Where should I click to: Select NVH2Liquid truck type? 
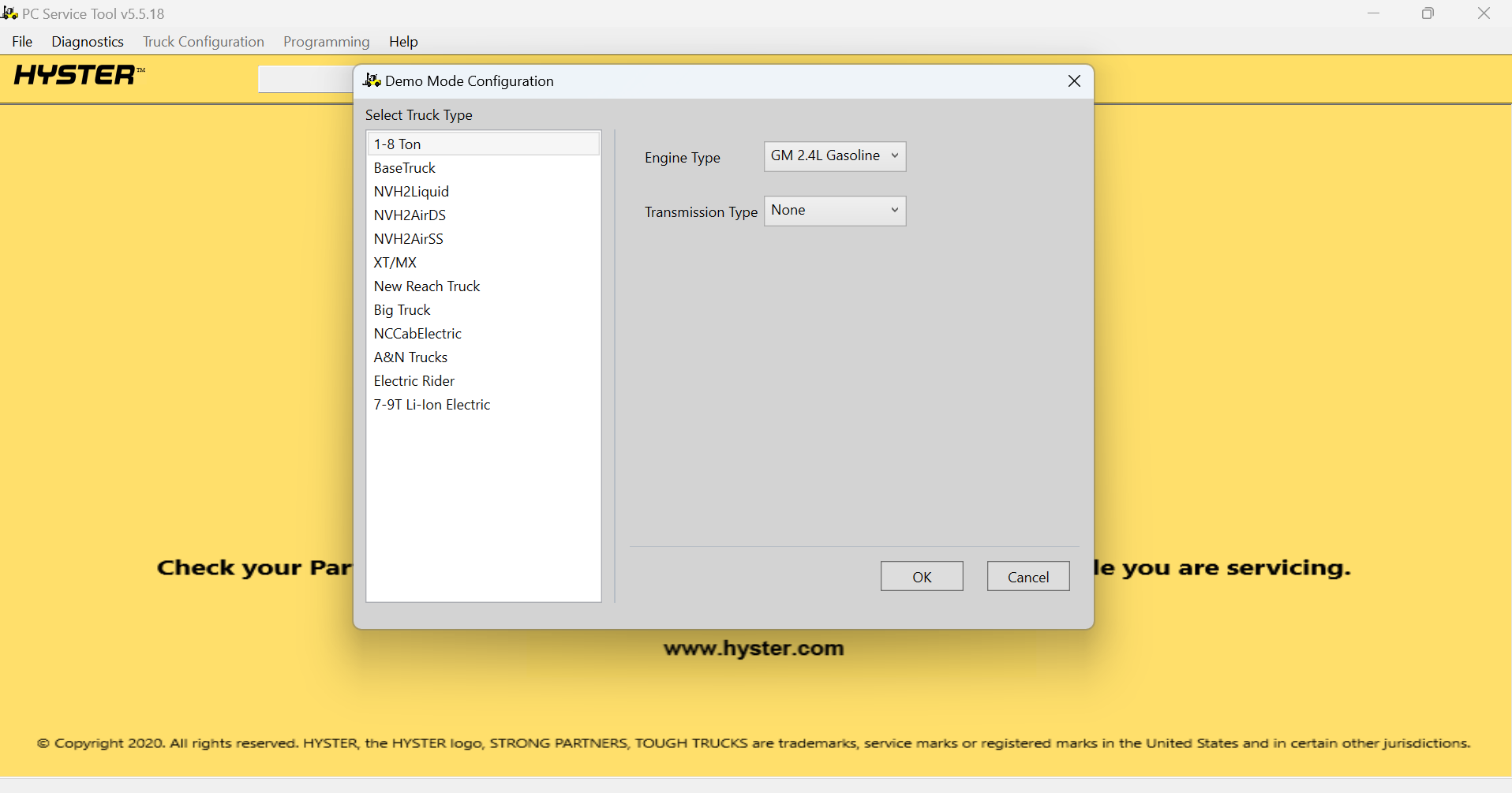point(483,191)
